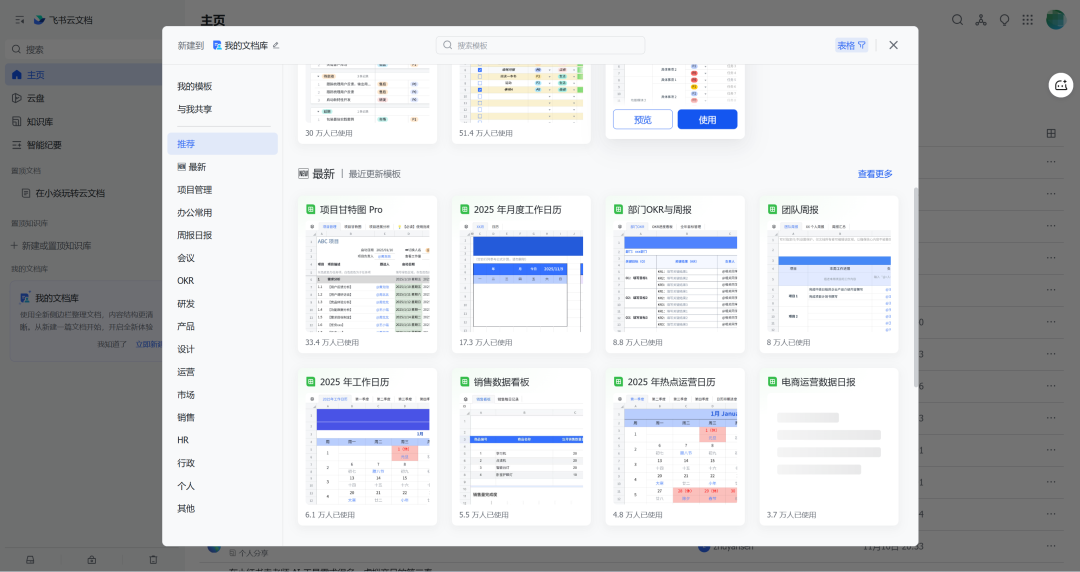Select the 研发 category
The width and height of the screenshot is (1080, 572).
222,303
